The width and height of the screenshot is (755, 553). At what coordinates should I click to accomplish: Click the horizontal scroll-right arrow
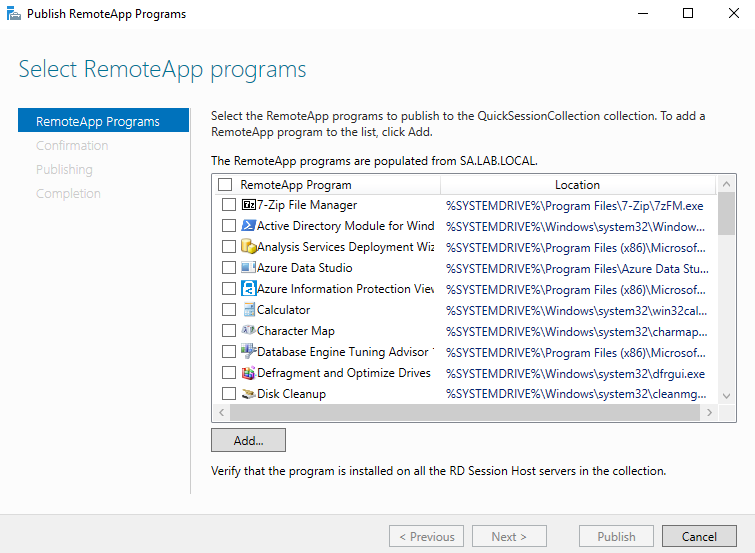tap(709, 412)
